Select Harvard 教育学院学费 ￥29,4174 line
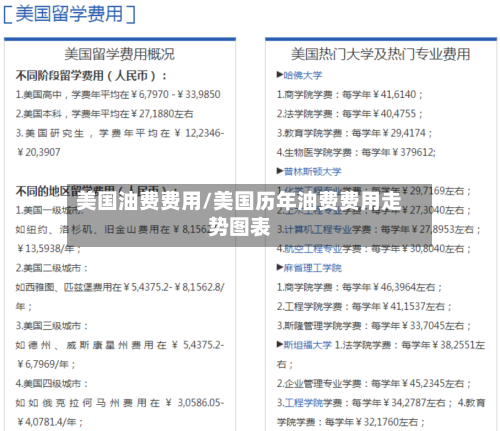 pyautogui.click(x=354, y=133)
